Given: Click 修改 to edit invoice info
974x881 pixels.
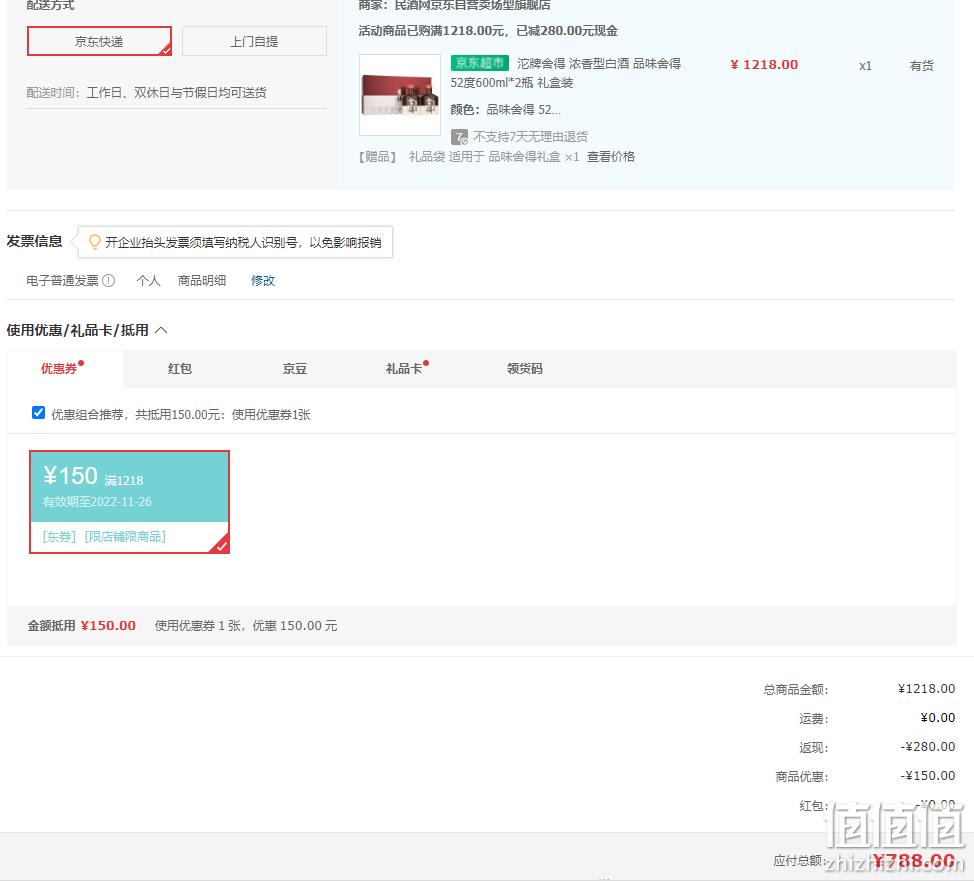Looking at the screenshot, I should pyautogui.click(x=263, y=281).
